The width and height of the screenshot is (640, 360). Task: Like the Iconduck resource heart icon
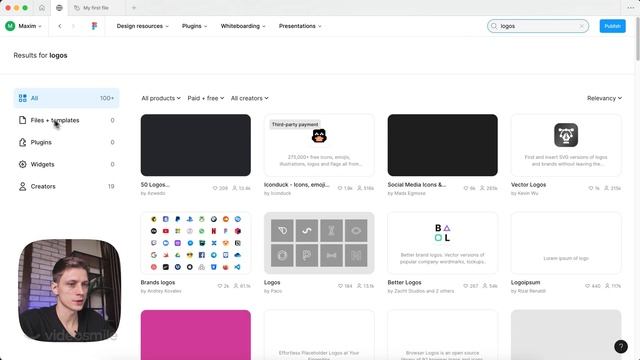pos(340,188)
